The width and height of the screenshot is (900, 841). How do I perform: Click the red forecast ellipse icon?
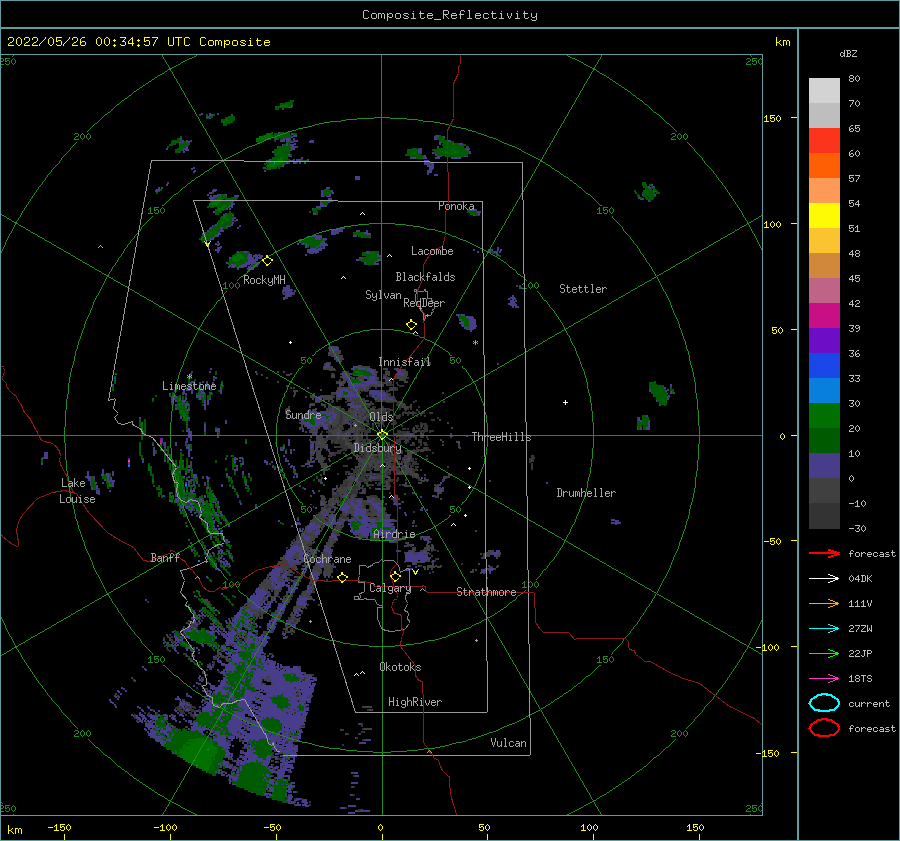click(824, 728)
